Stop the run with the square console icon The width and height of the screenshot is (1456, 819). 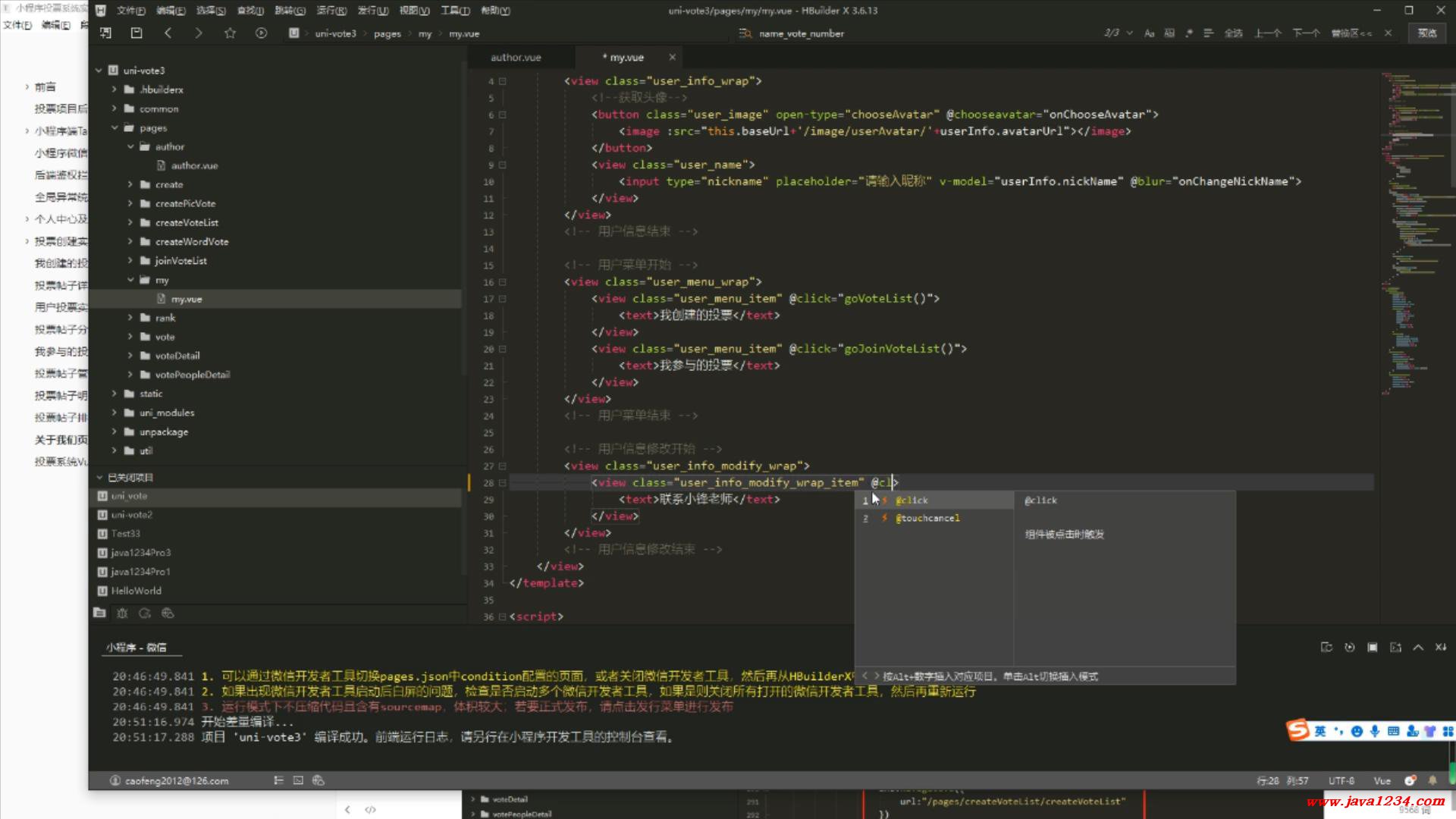[1373, 647]
